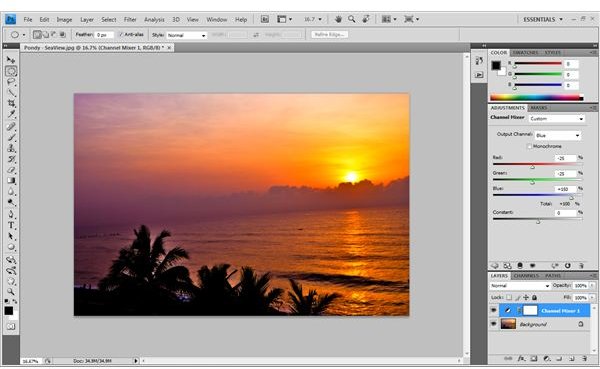Select the Crop tool

11,103
